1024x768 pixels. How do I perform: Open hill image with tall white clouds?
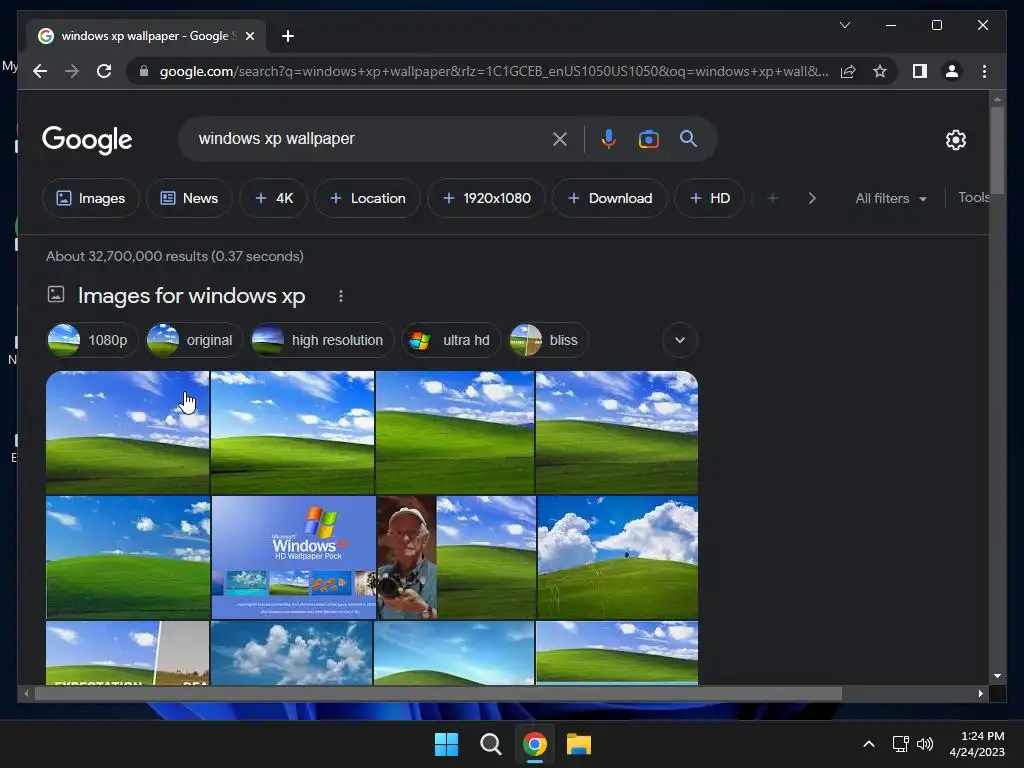(617, 557)
